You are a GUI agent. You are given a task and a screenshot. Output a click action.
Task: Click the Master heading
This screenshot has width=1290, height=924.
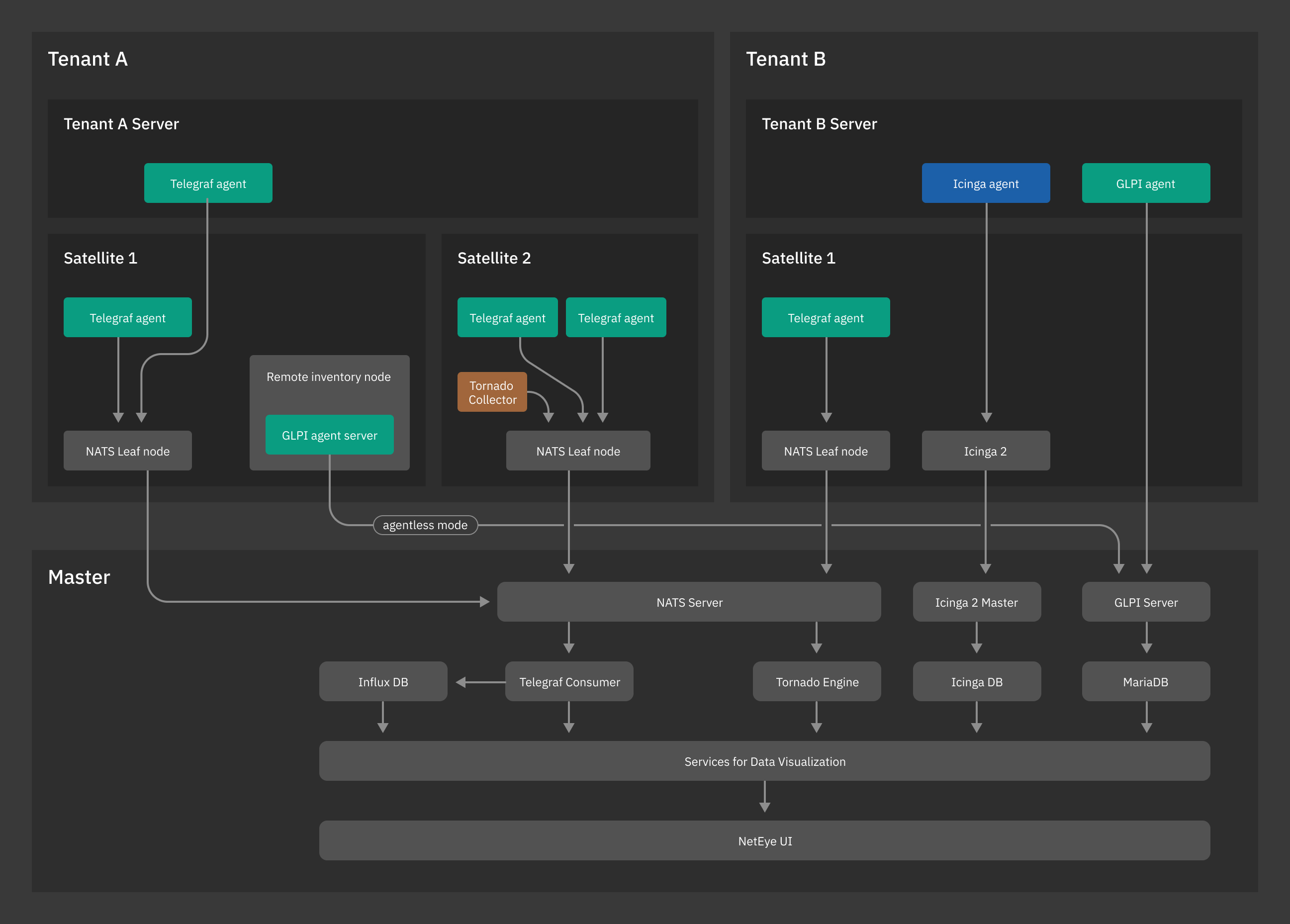79,577
